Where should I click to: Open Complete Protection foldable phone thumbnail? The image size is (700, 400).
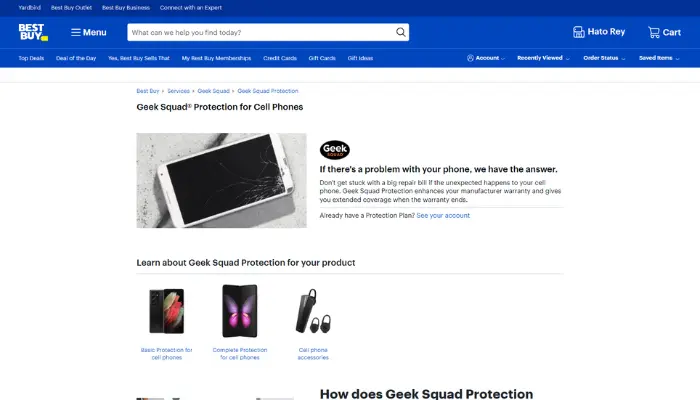coord(240,311)
